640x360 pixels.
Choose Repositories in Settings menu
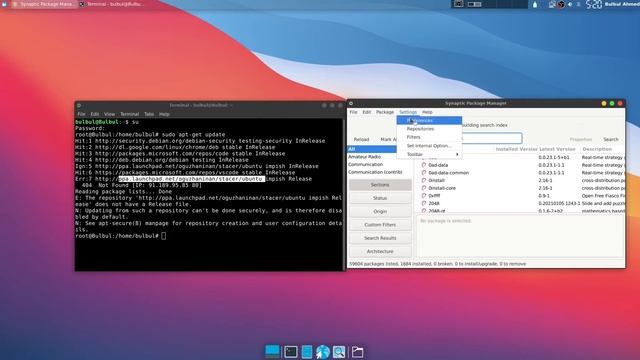pos(429,129)
